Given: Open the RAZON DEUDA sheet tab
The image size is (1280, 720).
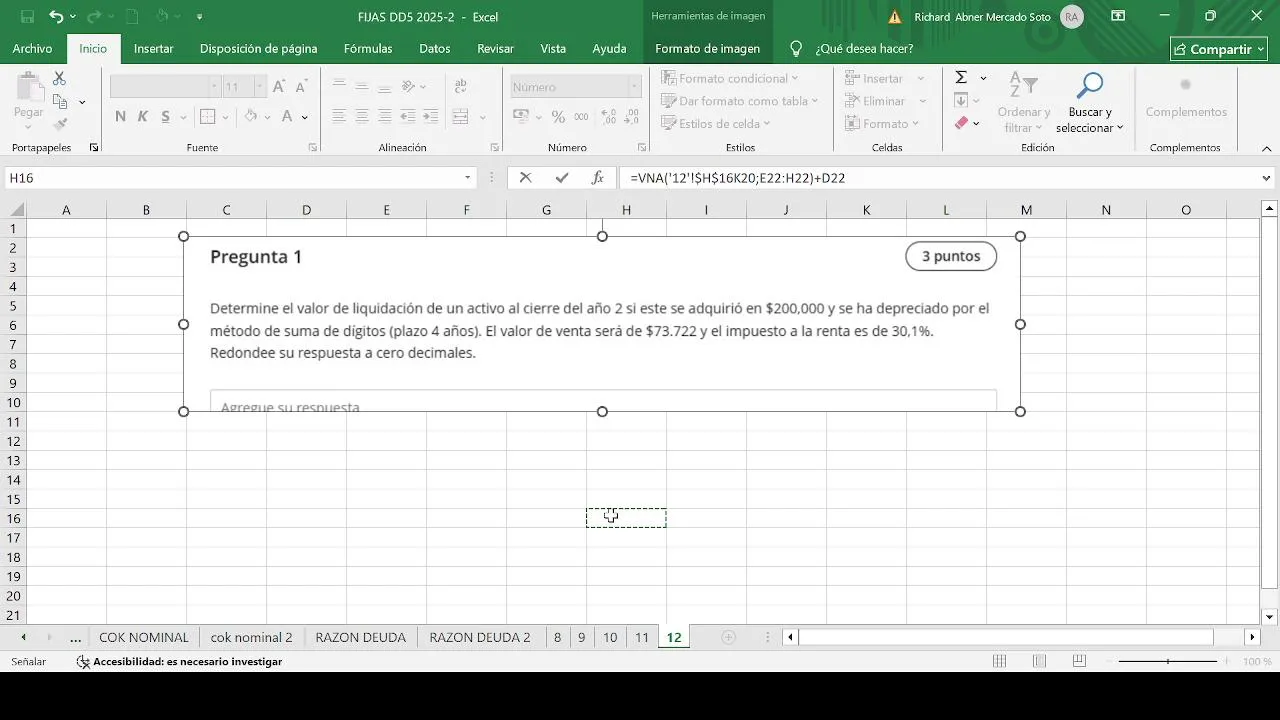Looking at the screenshot, I should [360, 637].
